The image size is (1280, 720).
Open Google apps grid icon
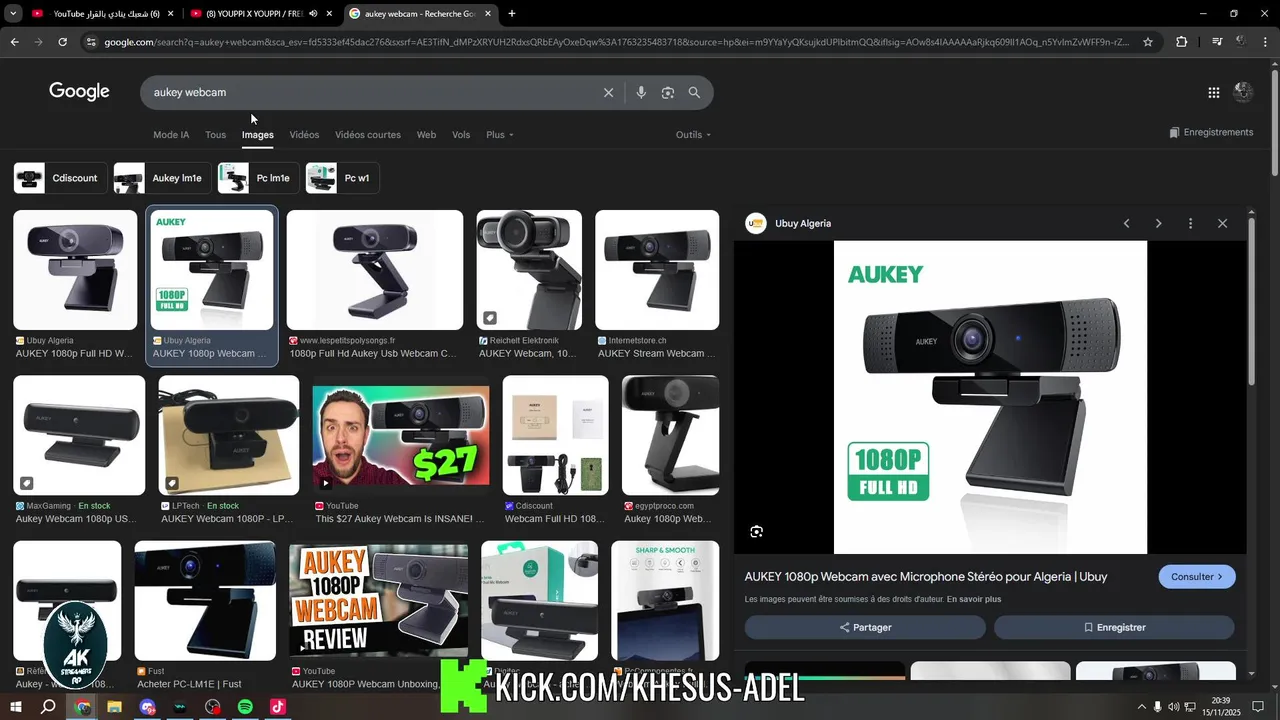coord(1213,92)
